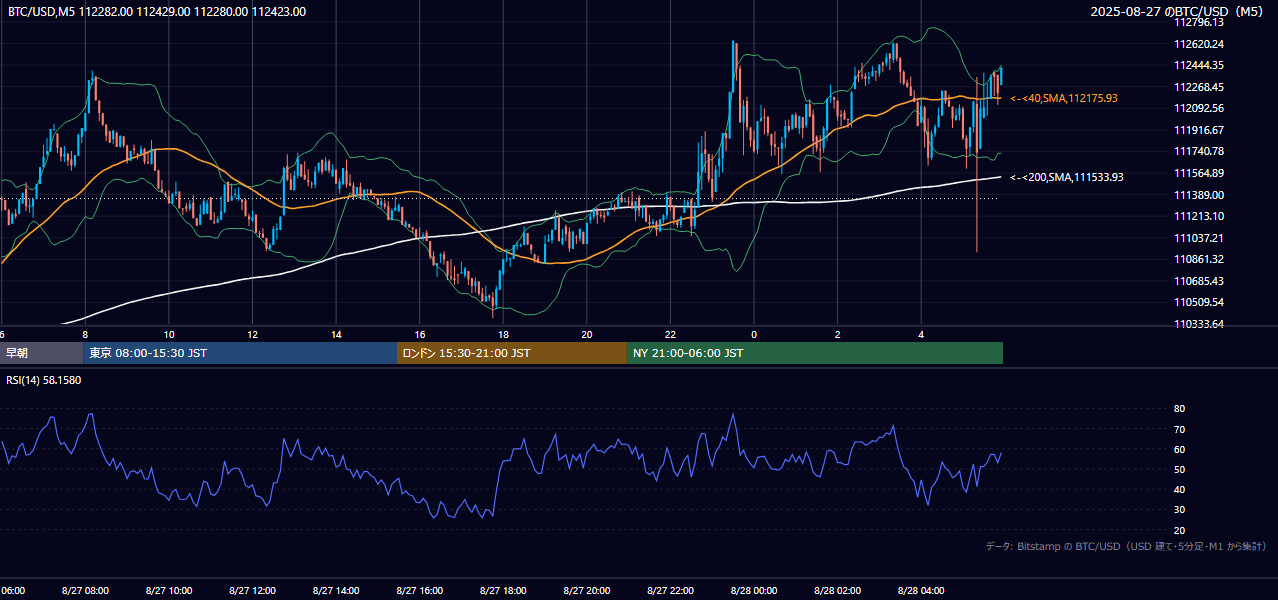Click the 8/27 22:00 date label
1278x600 pixels.
pos(669,591)
